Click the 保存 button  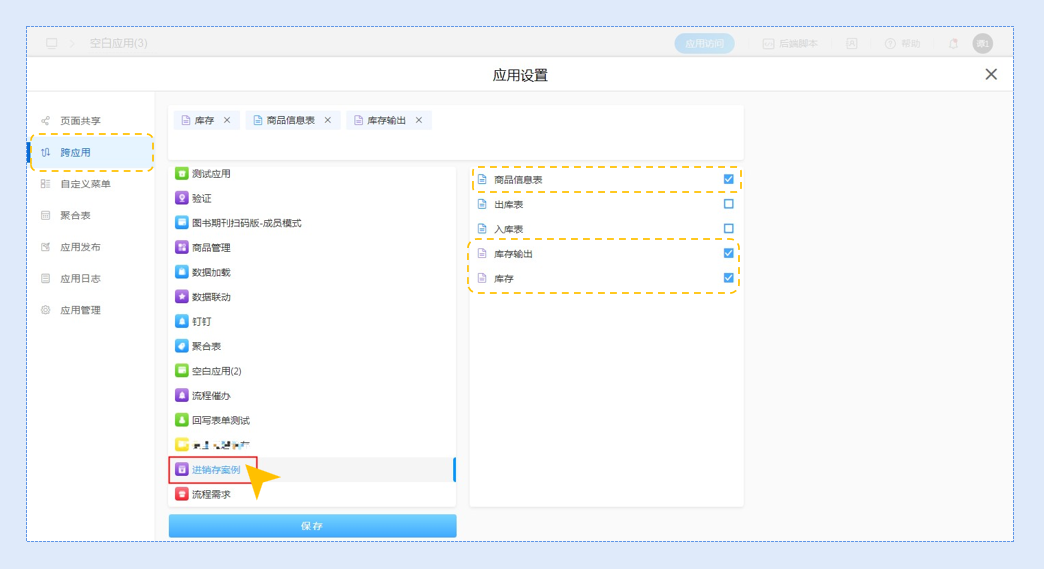pyautogui.click(x=312, y=526)
